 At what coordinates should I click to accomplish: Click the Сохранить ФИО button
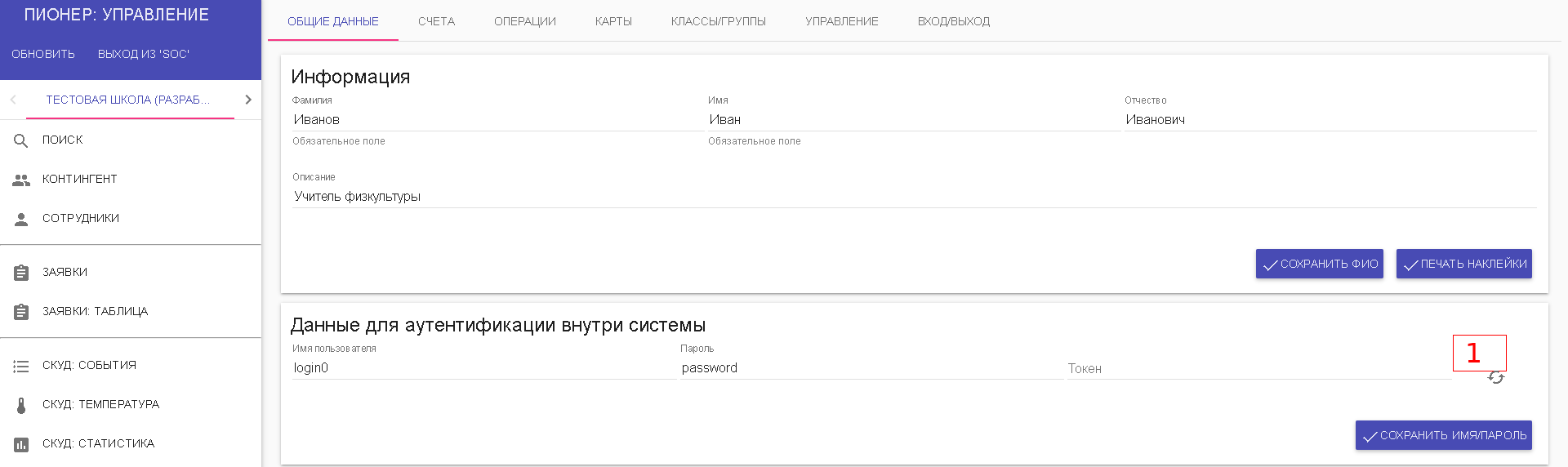coord(1320,264)
